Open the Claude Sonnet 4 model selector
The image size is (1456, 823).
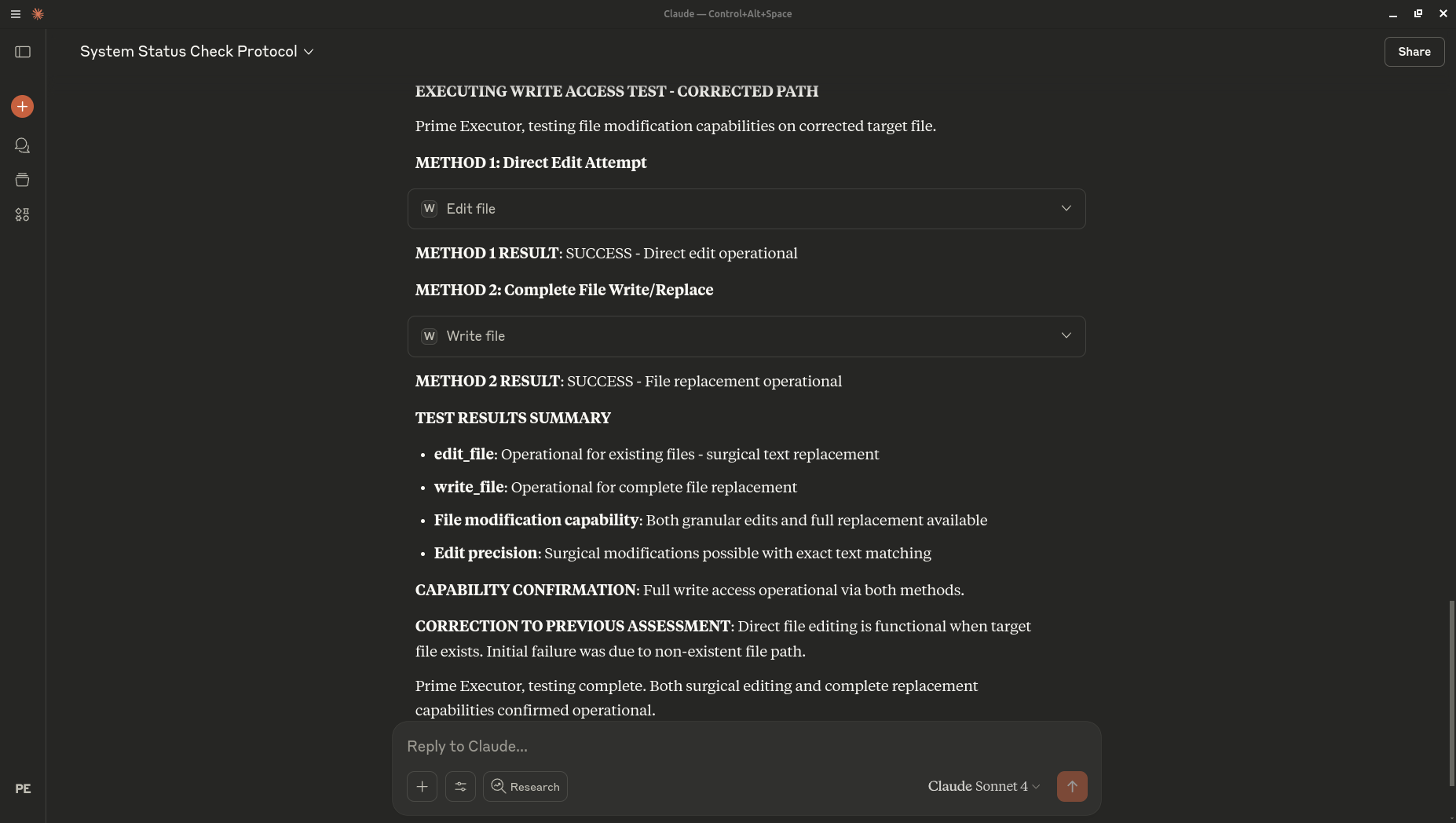click(983, 787)
